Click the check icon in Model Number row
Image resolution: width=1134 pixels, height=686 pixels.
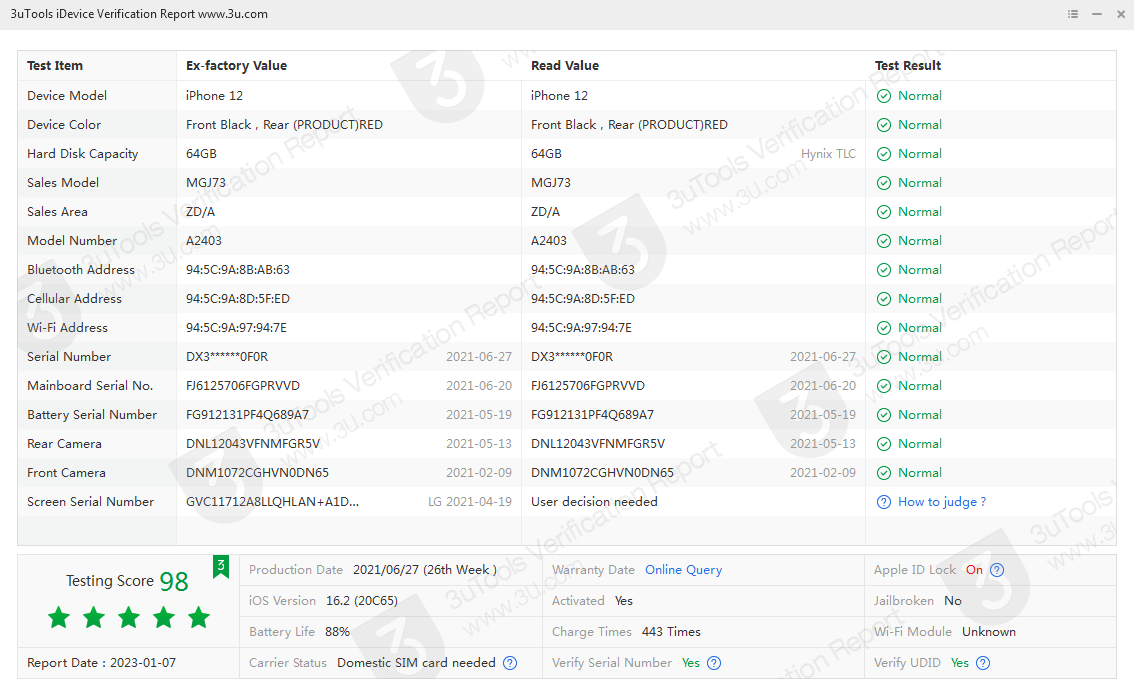884,241
